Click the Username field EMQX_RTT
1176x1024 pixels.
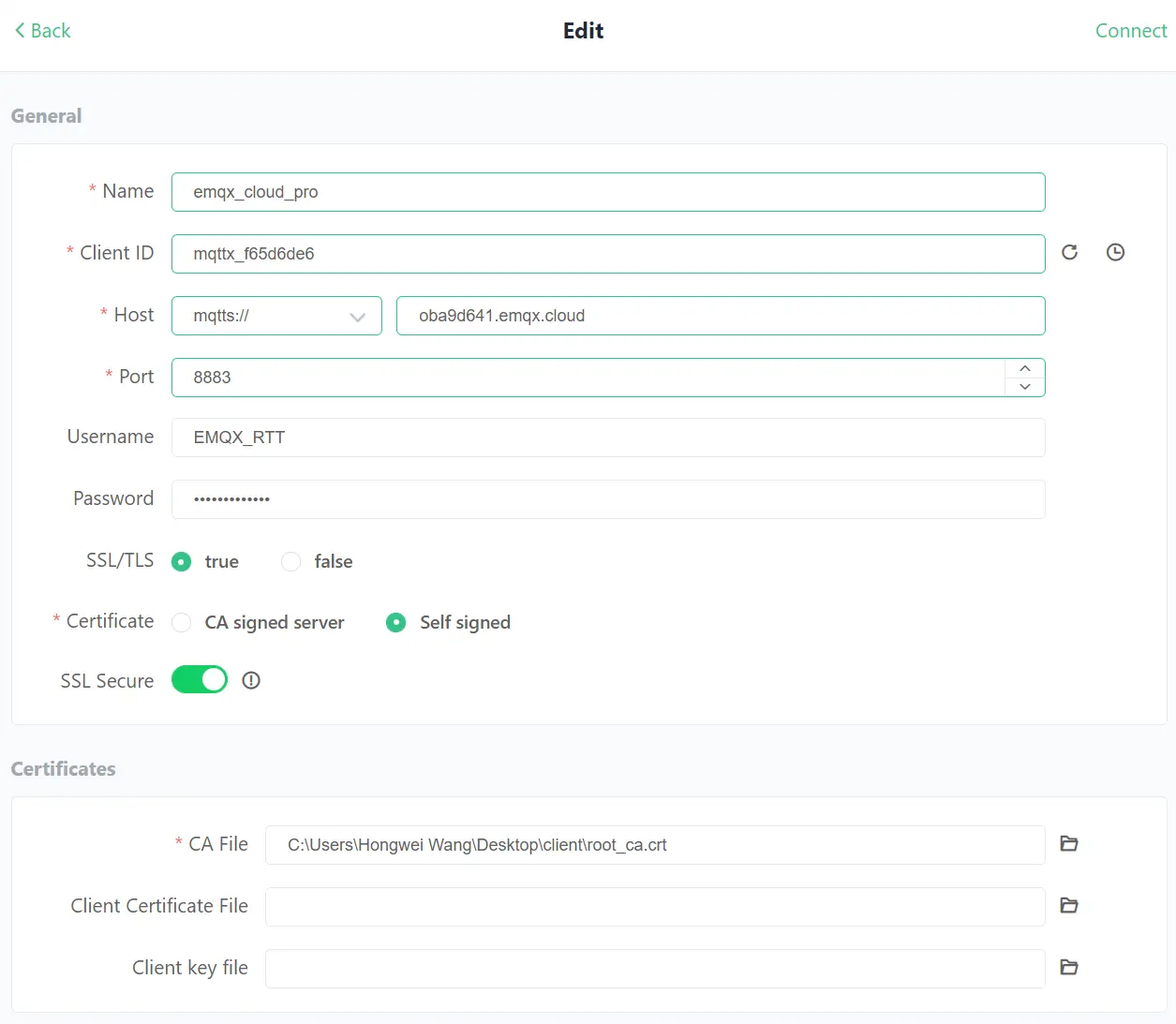coord(608,438)
